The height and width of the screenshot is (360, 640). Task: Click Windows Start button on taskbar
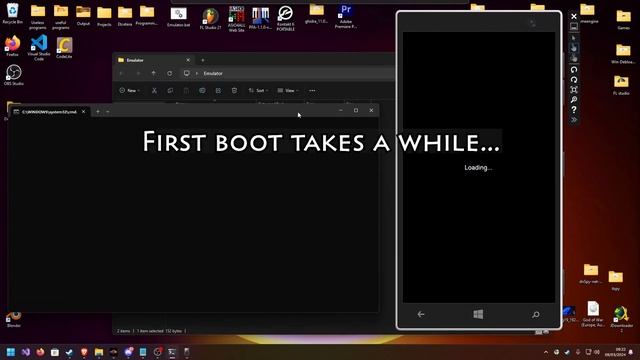coord(11,352)
